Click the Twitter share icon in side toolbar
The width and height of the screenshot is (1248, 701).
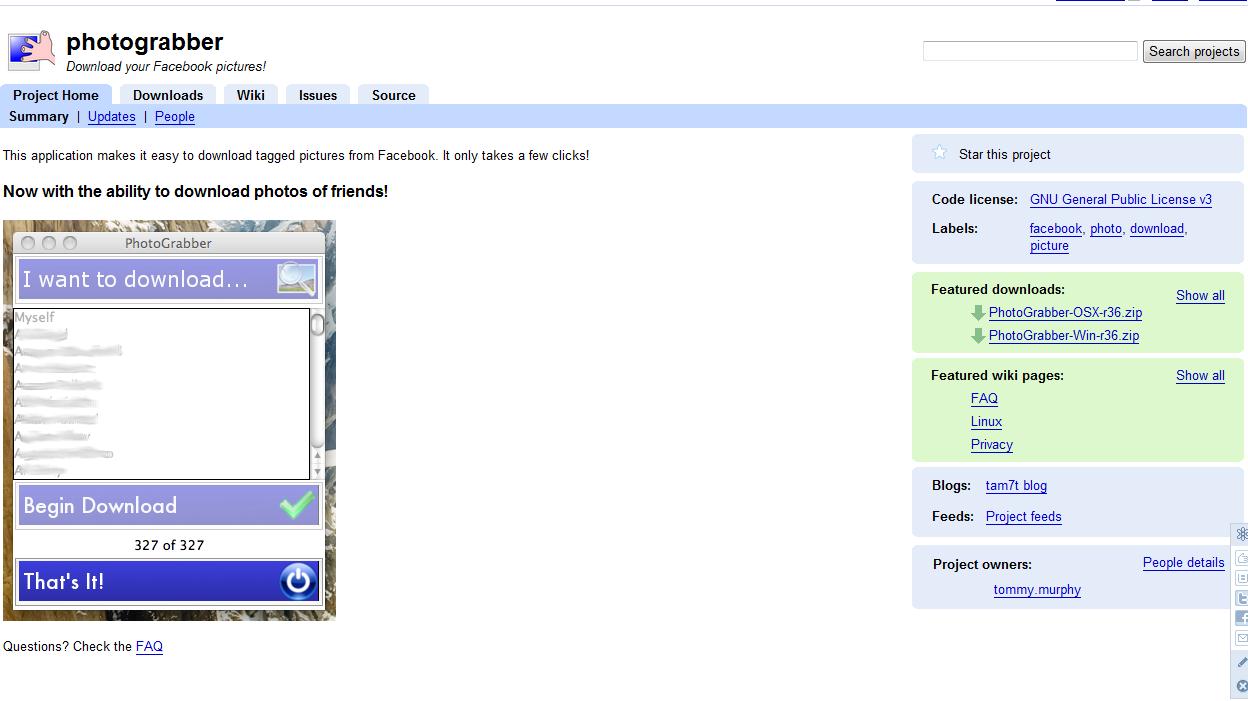1242,598
